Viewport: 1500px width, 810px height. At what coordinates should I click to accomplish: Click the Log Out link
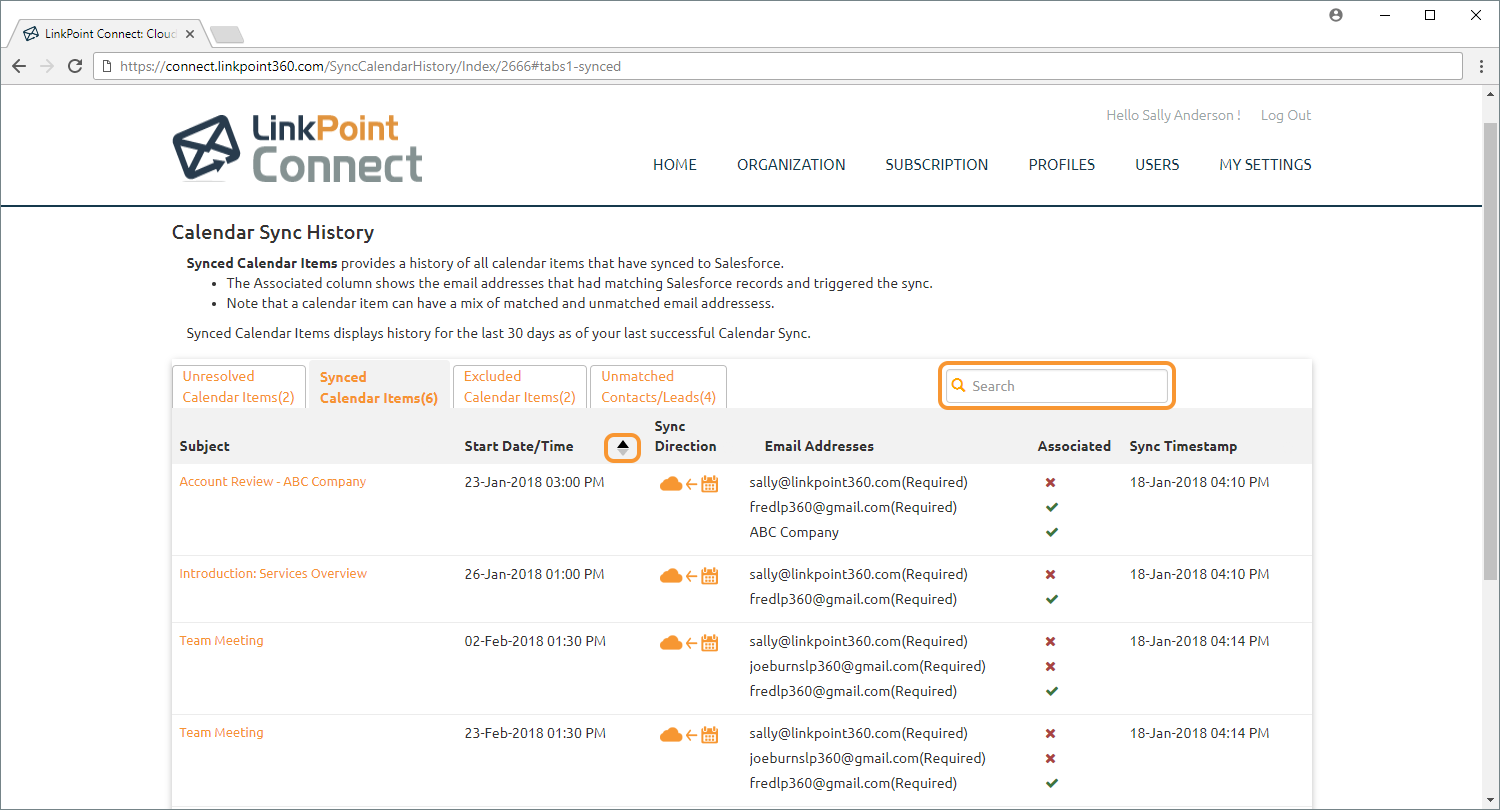pyautogui.click(x=1286, y=115)
